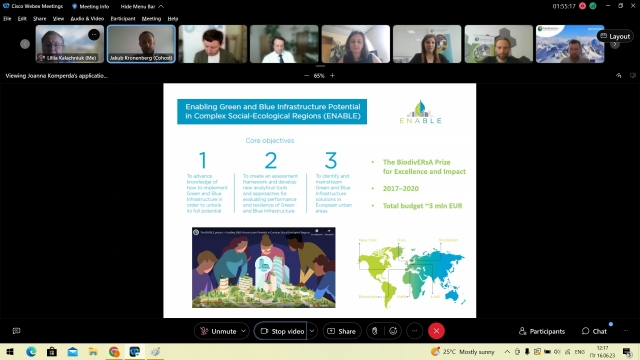Open the Participant menu
Image resolution: width=640 pixels, height=360 pixels.
point(123,18)
